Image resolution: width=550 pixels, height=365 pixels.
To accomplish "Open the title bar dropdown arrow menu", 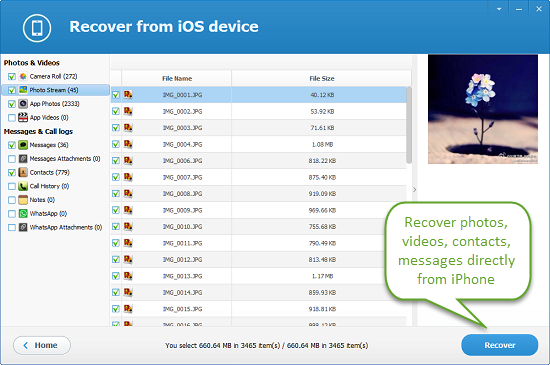I will pyautogui.click(x=499, y=9).
